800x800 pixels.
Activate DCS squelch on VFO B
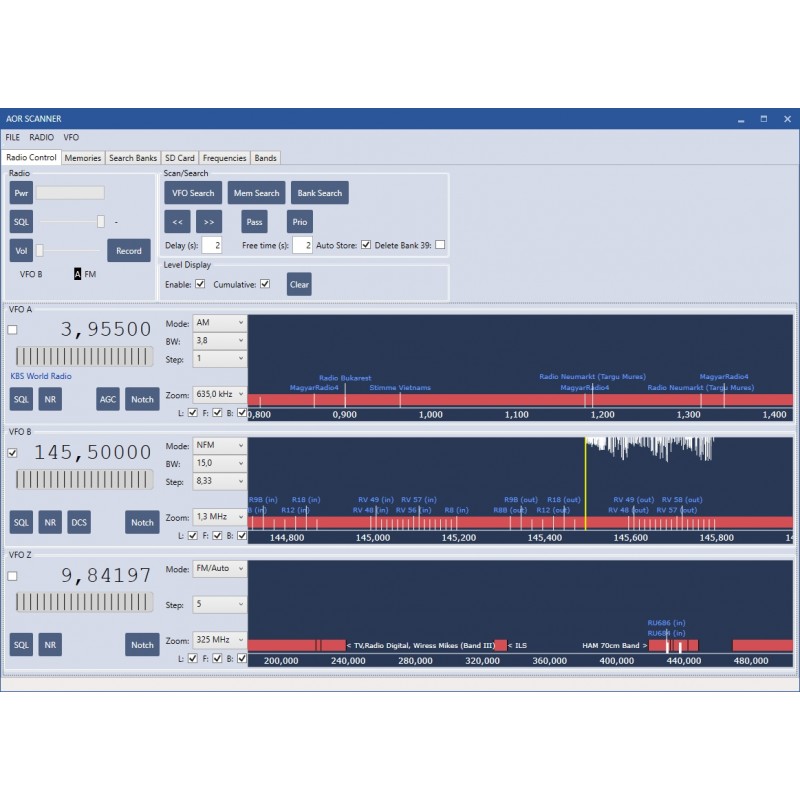coord(79,522)
